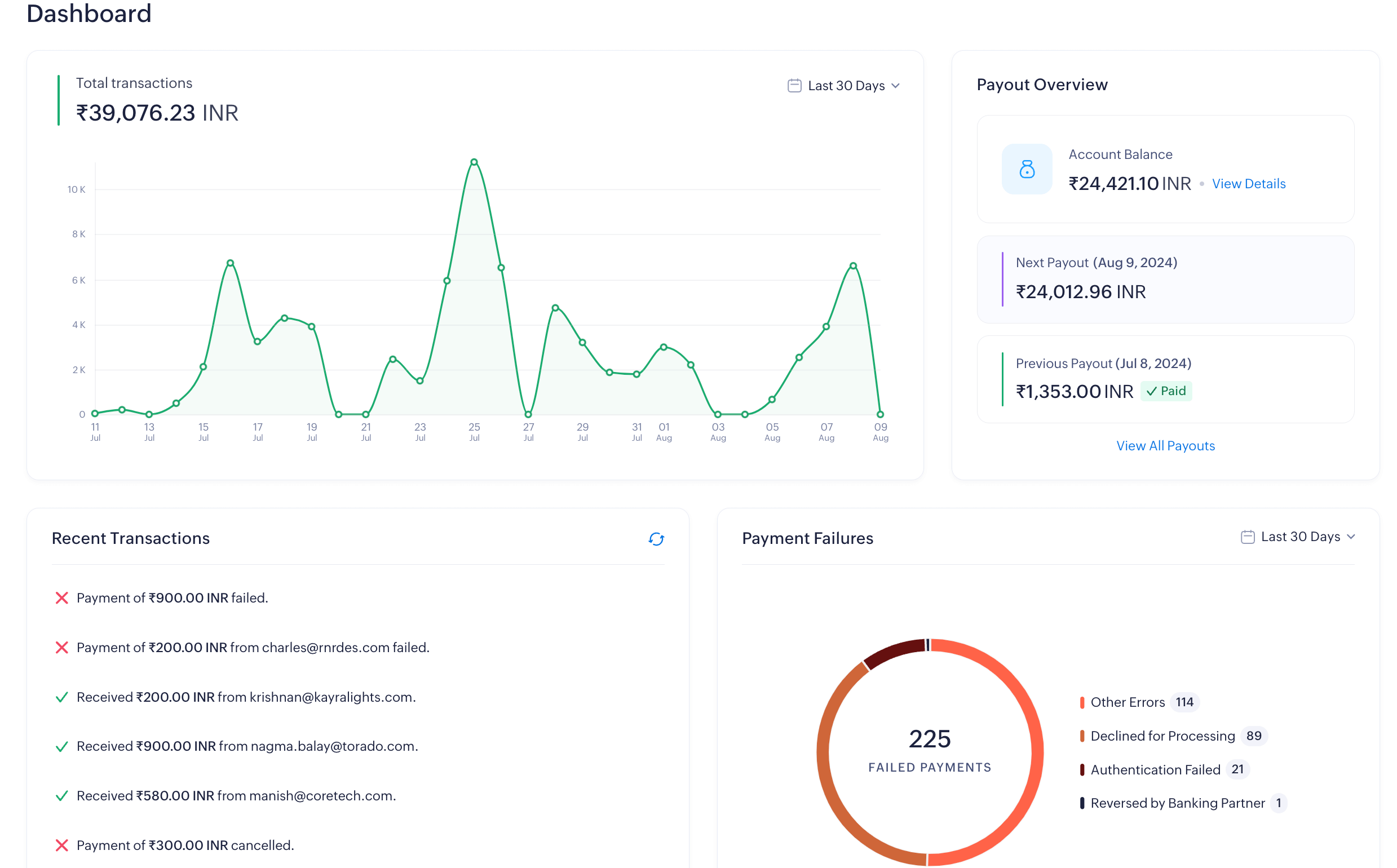This screenshot has width=1397, height=868.
Task: Open View Details link for account balance
Action: [x=1248, y=184]
